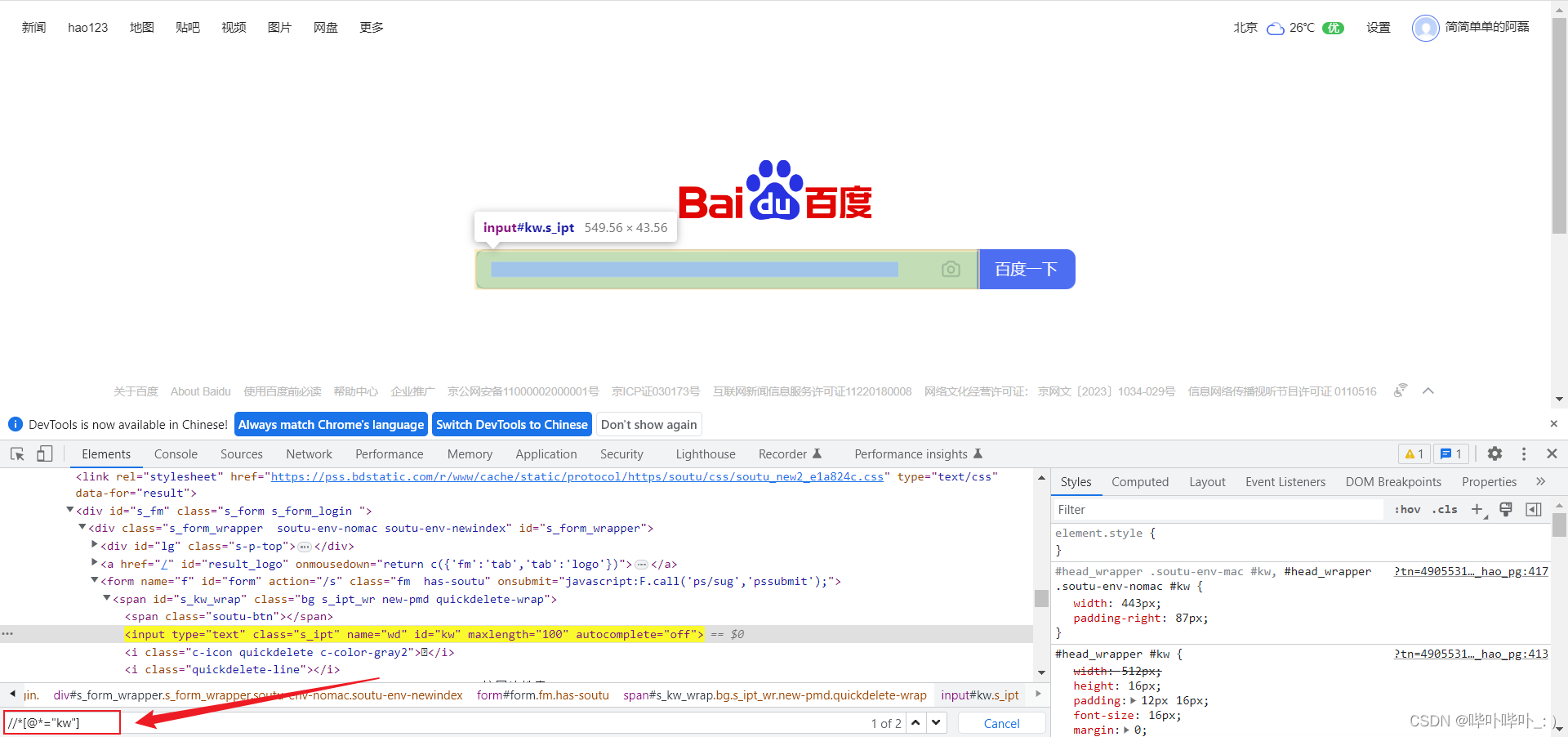
Task: Open the soutu css stylesheet link
Action: click(x=577, y=476)
